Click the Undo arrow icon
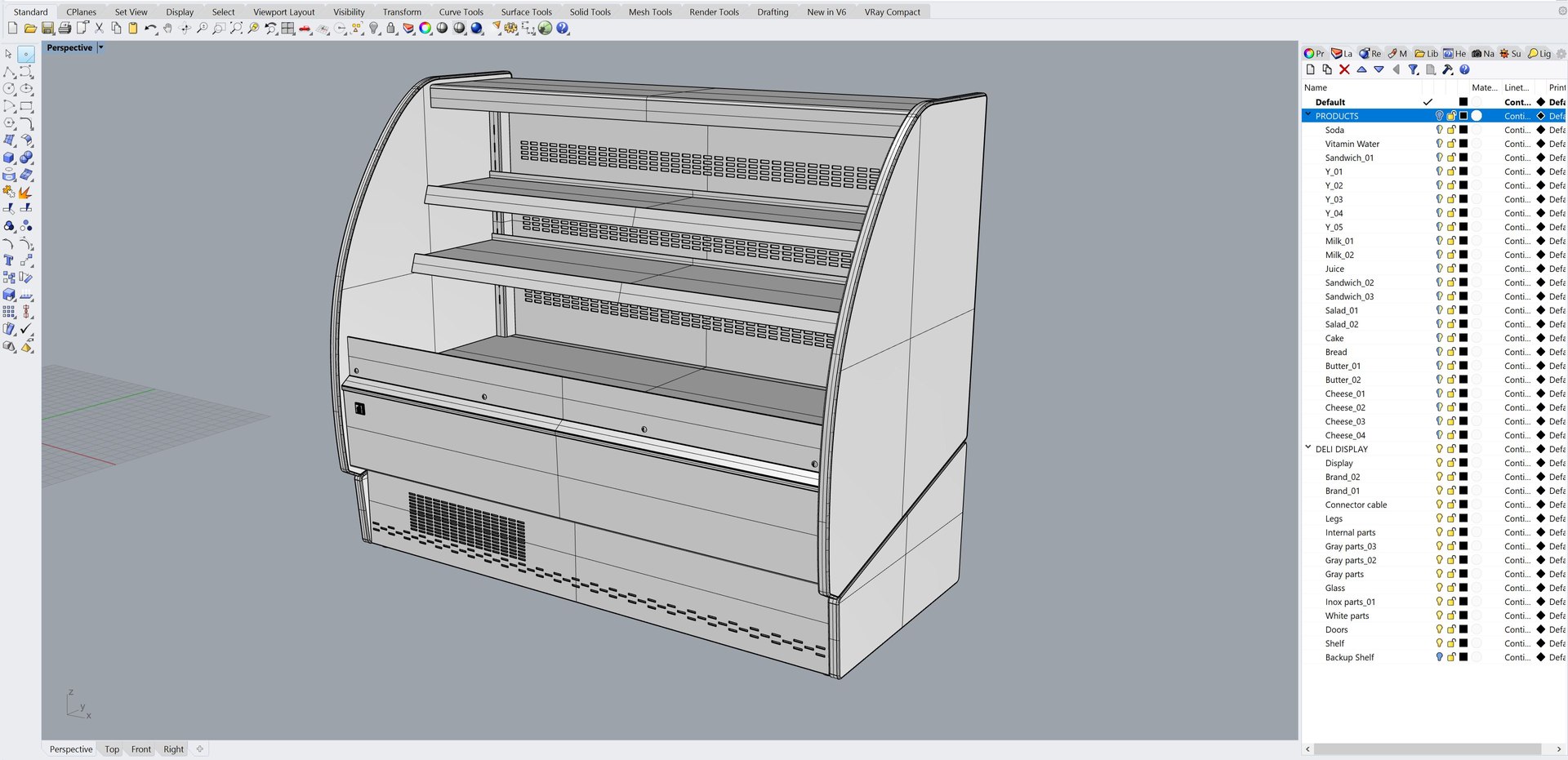The height and width of the screenshot is (760, 1568). (150, 29)
